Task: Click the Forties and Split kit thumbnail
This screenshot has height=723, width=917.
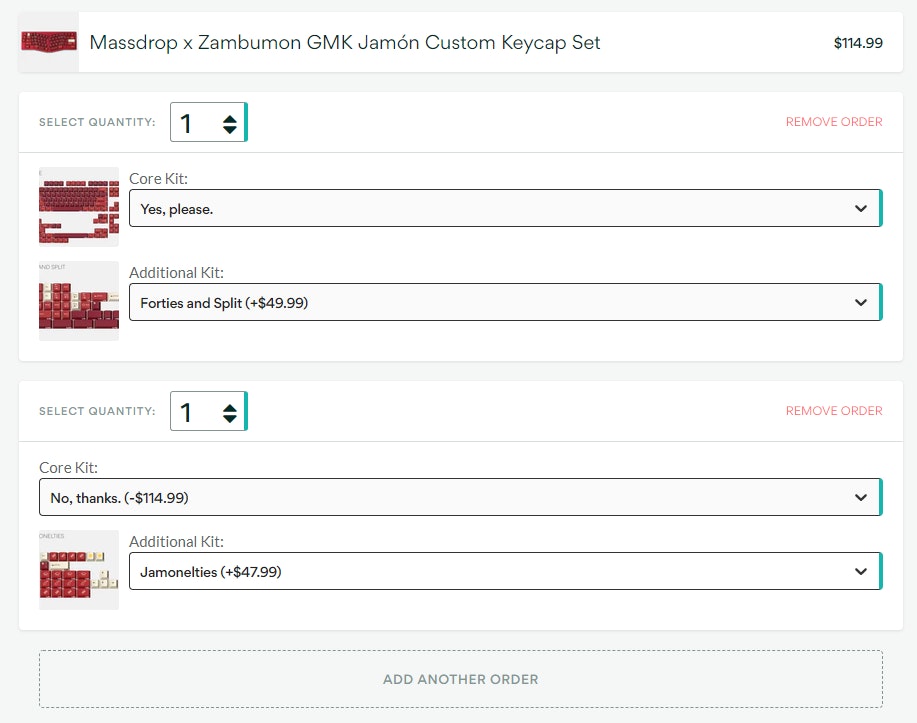Action: [x=78, y=301]
